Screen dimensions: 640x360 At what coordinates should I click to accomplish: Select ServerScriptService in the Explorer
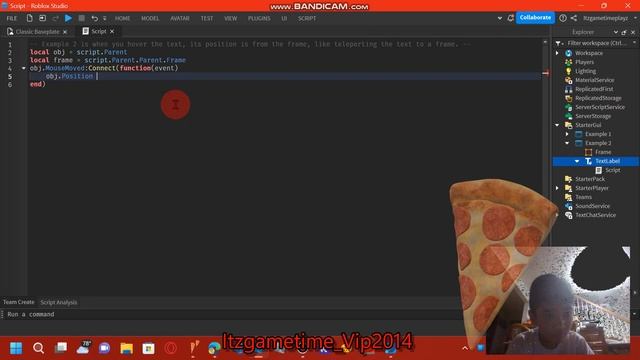[600, 107]
